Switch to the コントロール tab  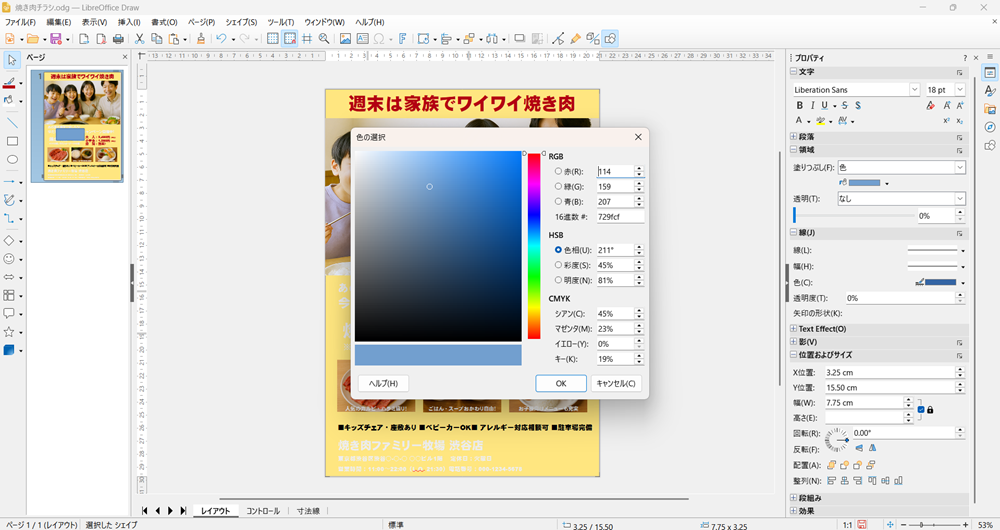pos(263,511)
